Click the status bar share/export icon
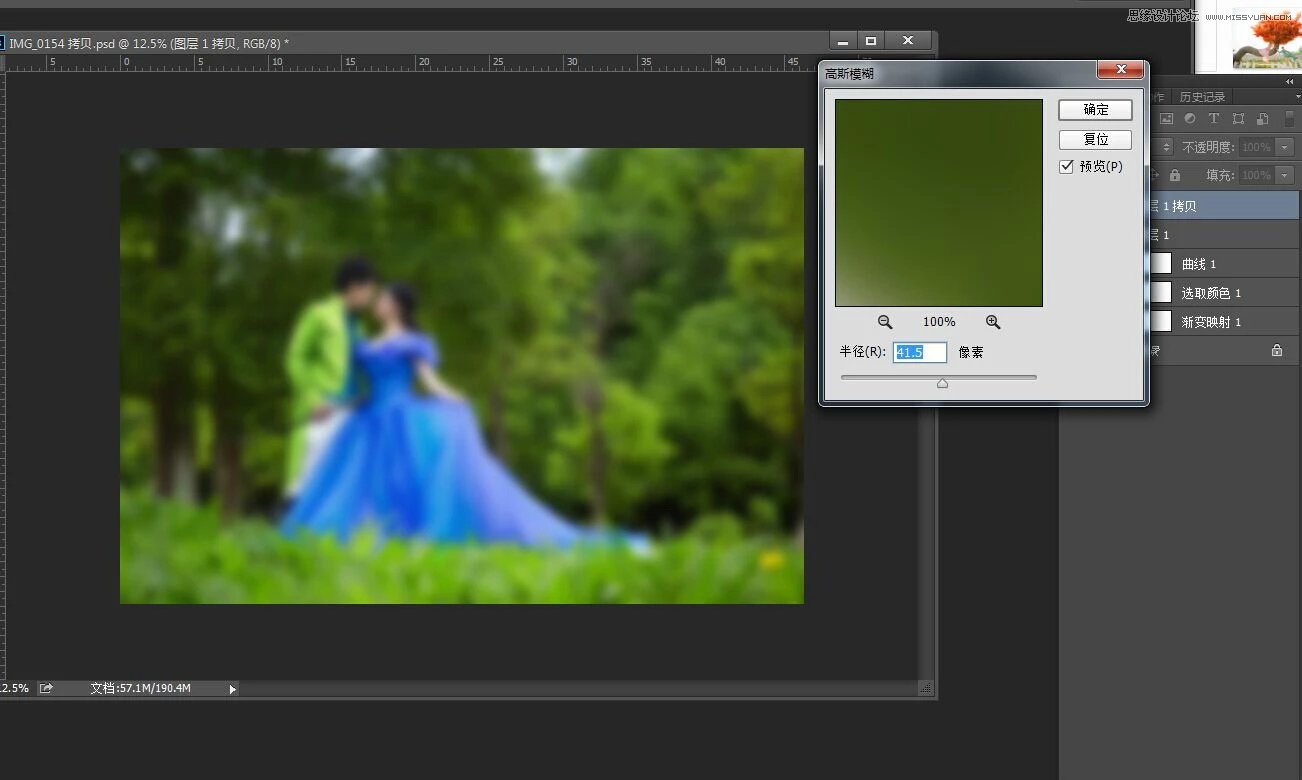1302x780 pixels. (46, 688)
